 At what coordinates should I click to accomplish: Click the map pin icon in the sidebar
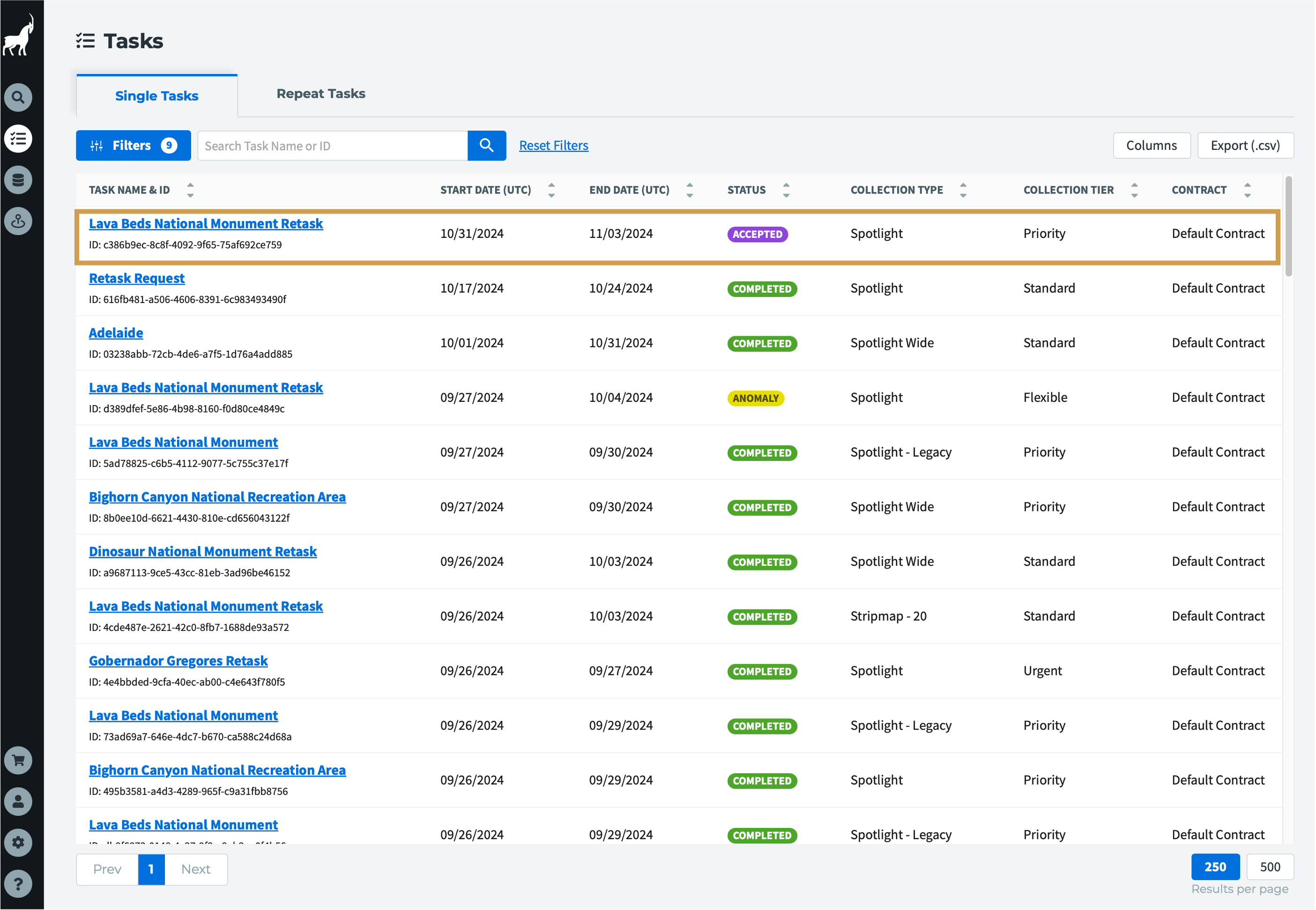tap(18, 221)
